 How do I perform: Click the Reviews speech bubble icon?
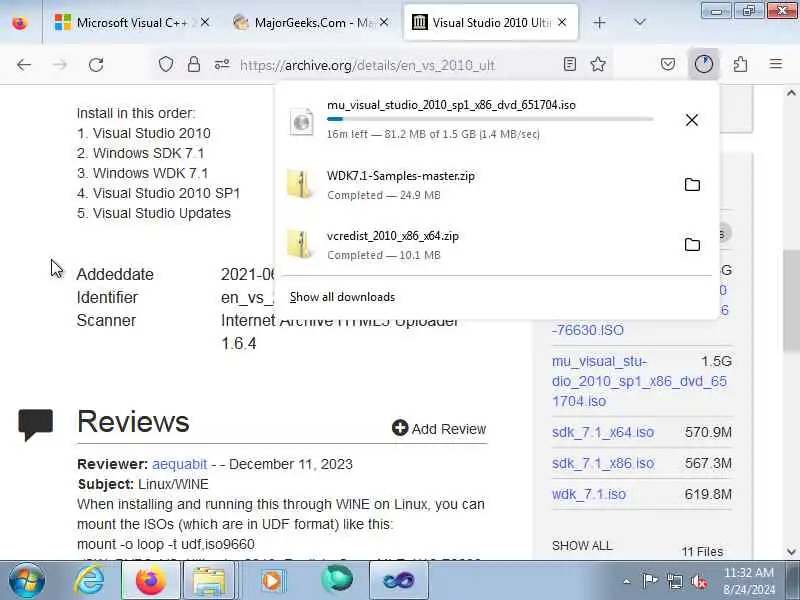(x=36, y=424)
